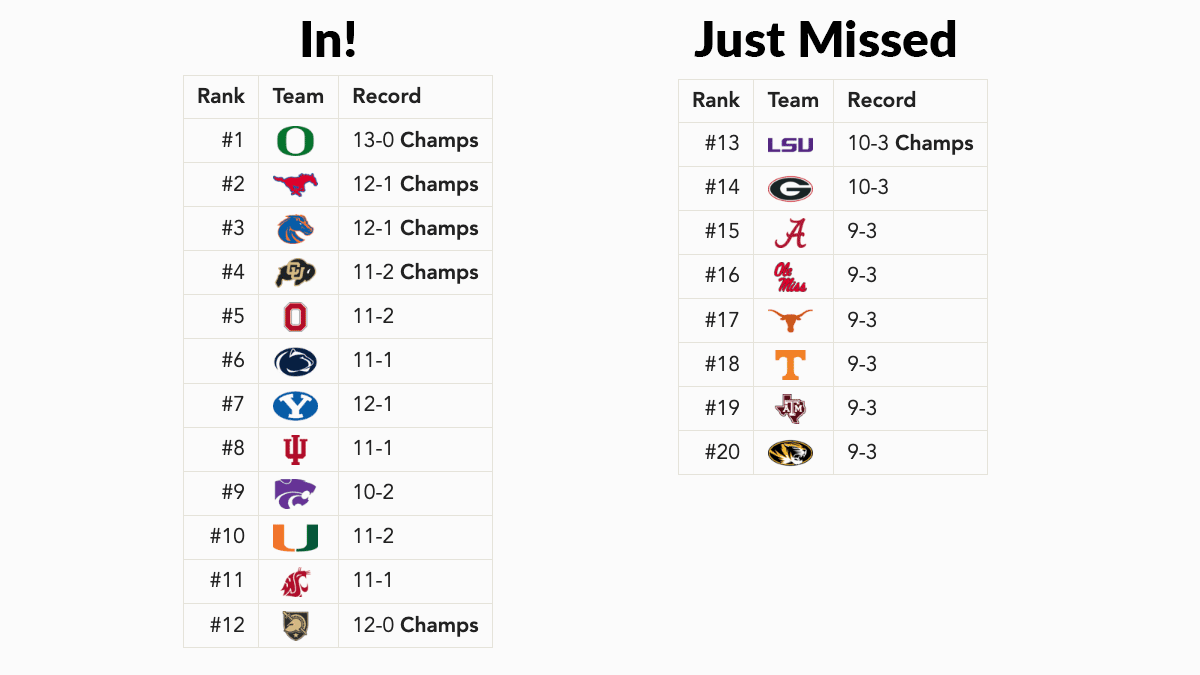Viewport: 1200px width, 675px height.
Task: Select the LSU logo
Action: [790, 145]
